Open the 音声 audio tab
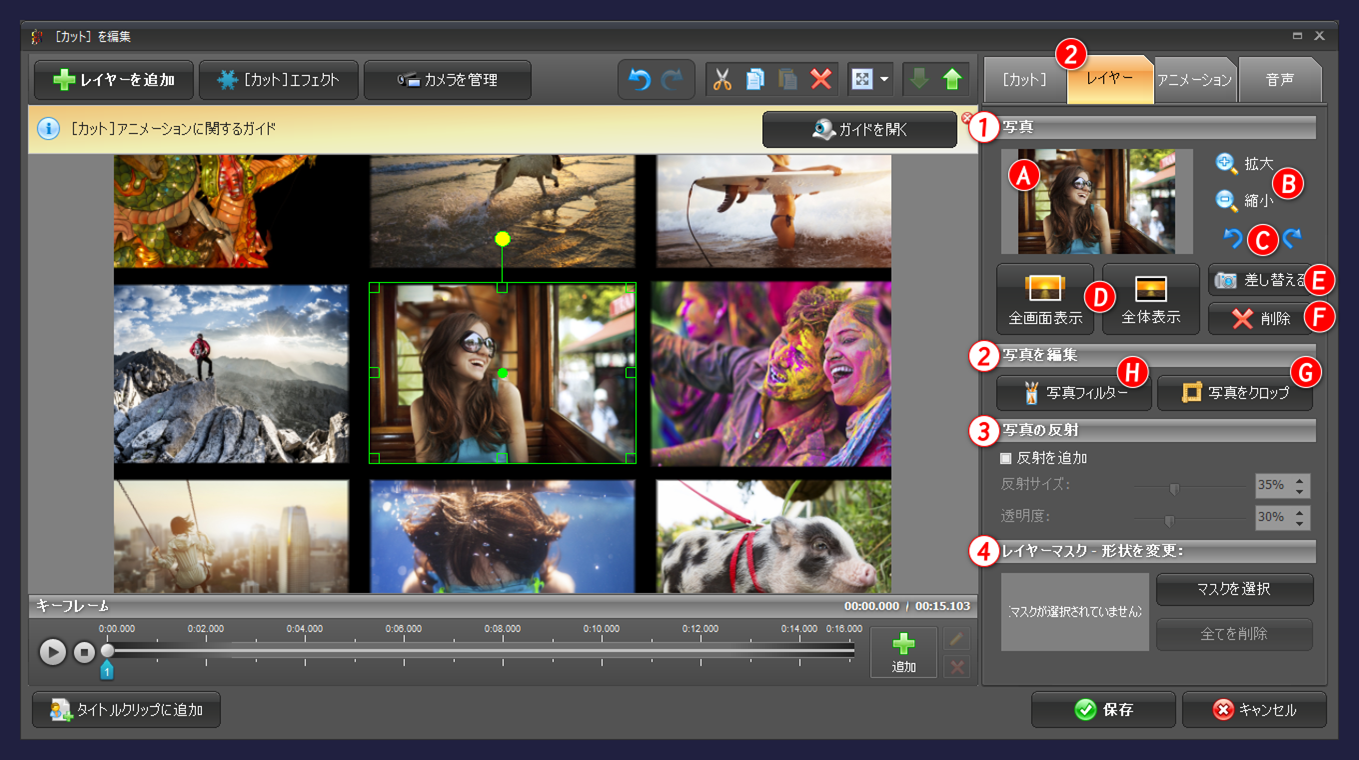 click(x=1280, y=79)
